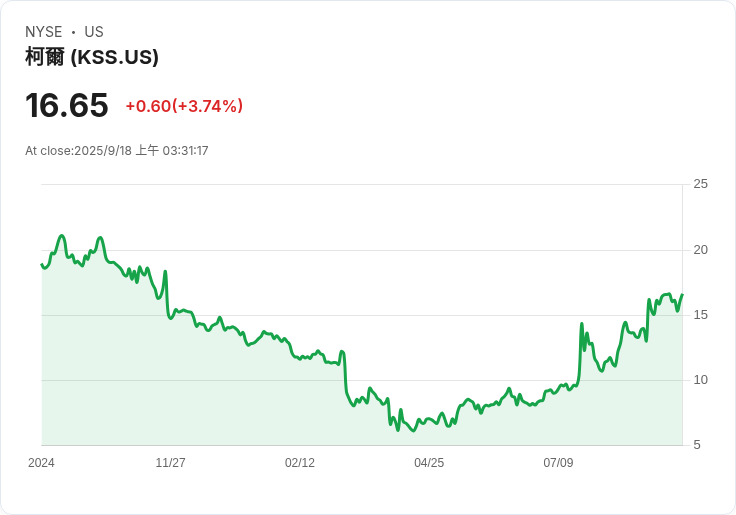
Task: Select the 04/25 date on the x-axis
Action: click(x=429, y=463)
